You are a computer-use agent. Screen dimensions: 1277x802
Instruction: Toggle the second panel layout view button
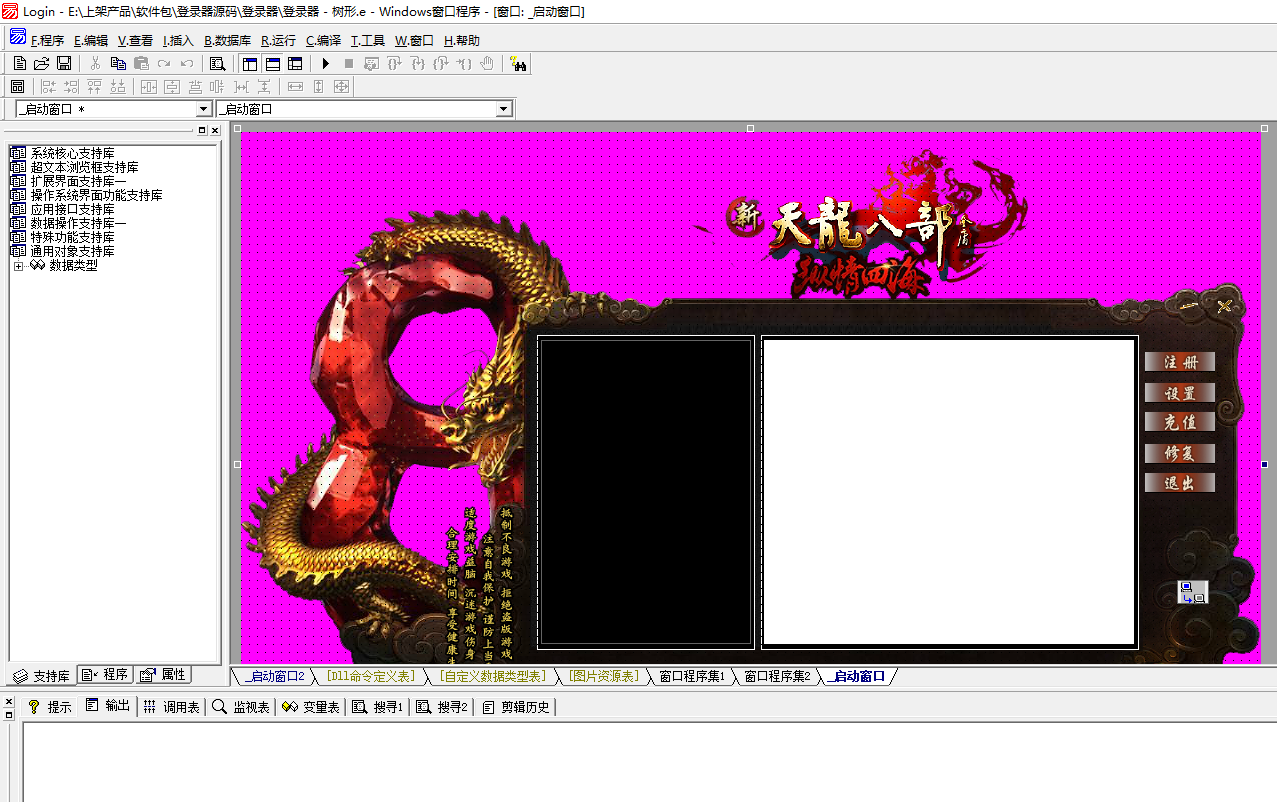[272, 64]
